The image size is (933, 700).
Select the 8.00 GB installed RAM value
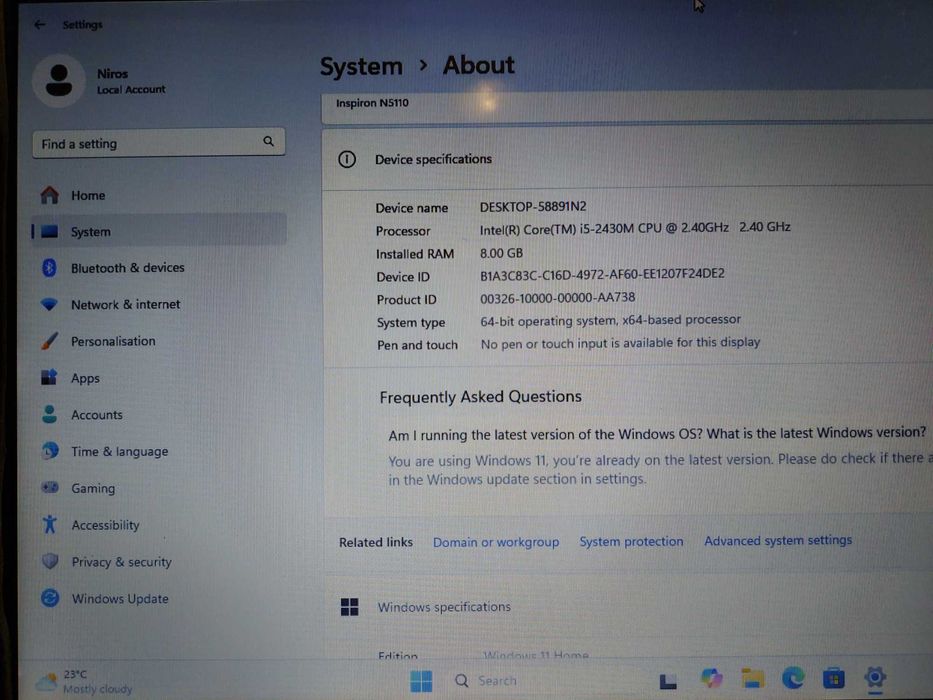[x=501, y=253]
